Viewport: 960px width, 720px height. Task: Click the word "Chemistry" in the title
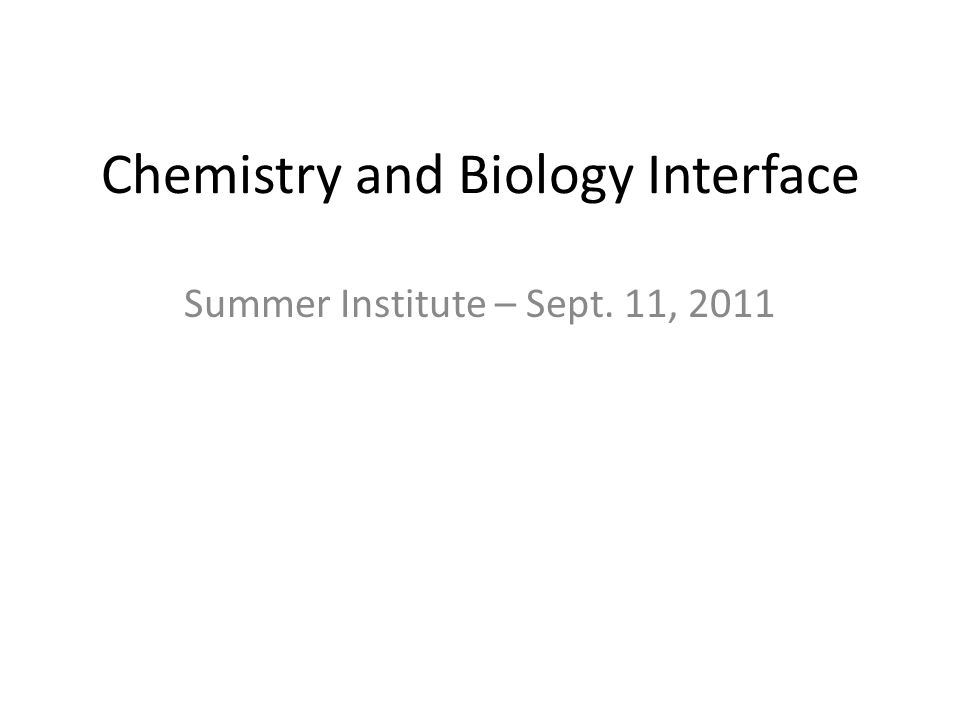(221, 176)
